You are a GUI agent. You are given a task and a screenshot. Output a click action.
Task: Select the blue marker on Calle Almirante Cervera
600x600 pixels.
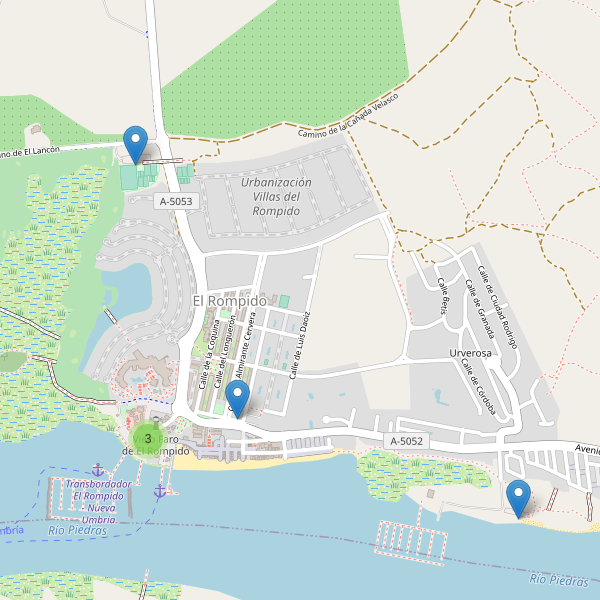(237, 399)
